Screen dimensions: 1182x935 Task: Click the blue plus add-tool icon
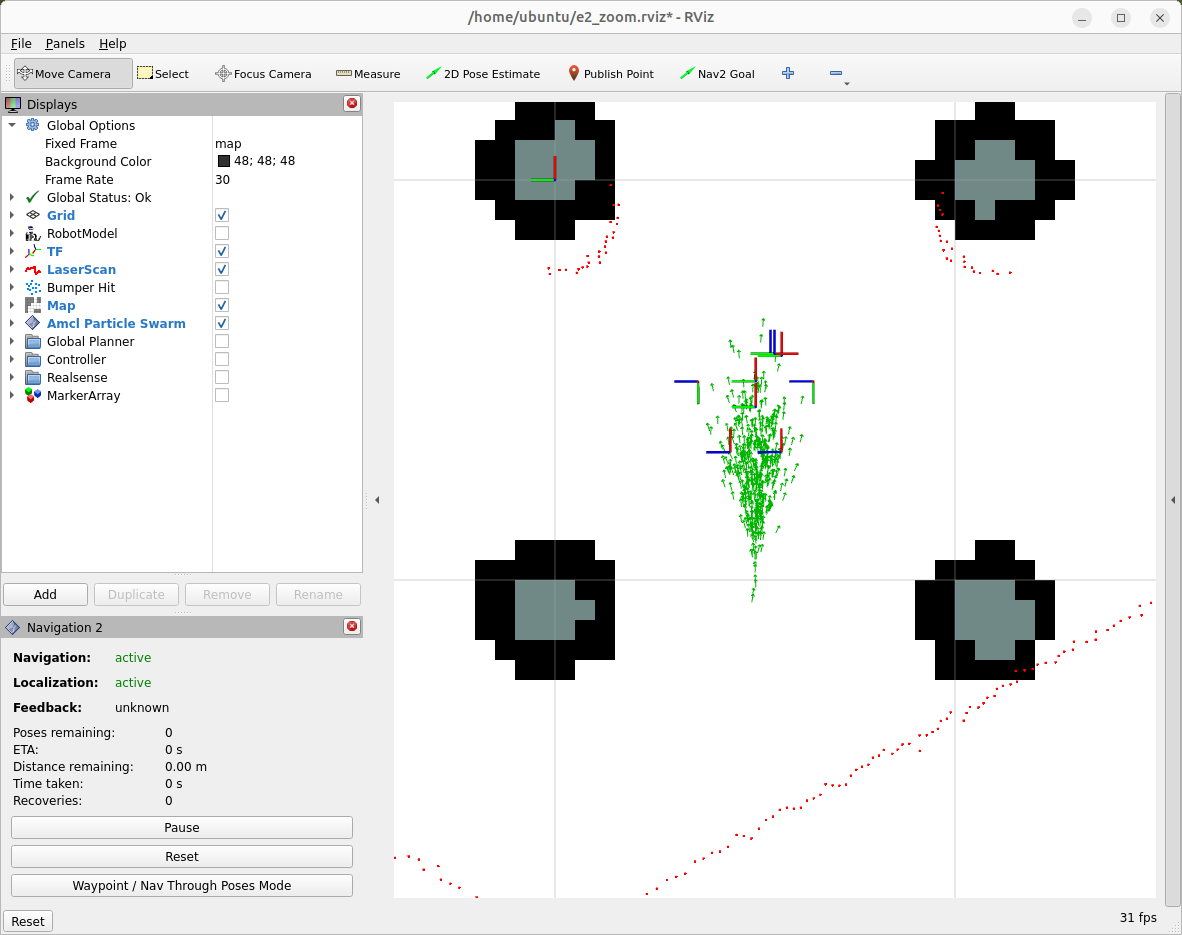pyautogui.click(x=788, y=73)
